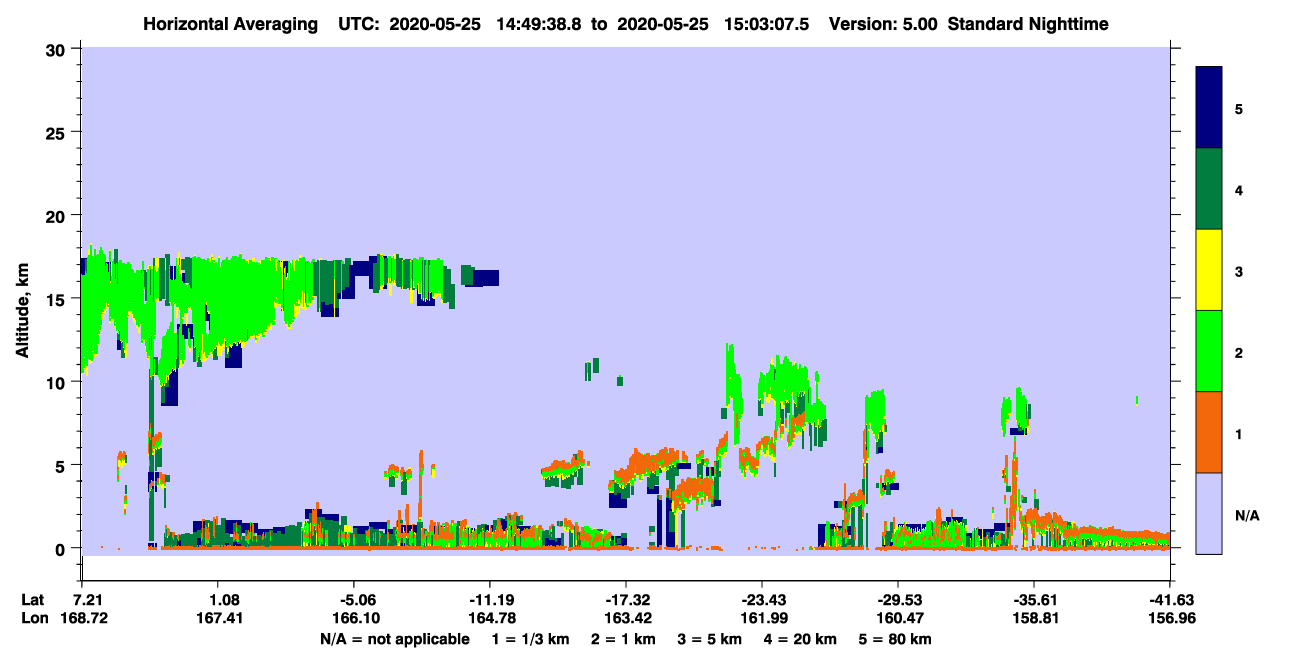Click the latitude value -35.61
The height and width of the screenshot is (667, 1300).
point(1034,599)
